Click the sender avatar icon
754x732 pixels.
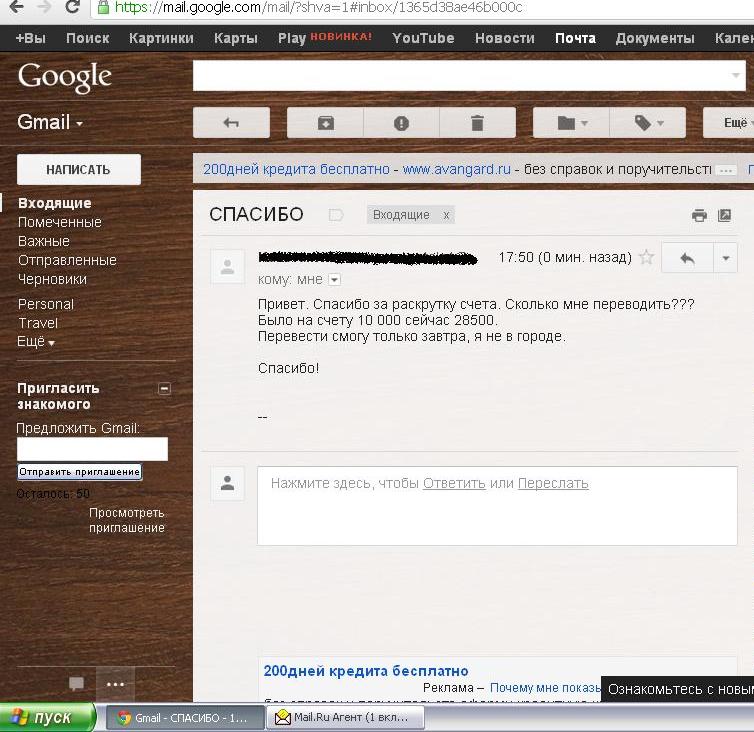point(227,266)
